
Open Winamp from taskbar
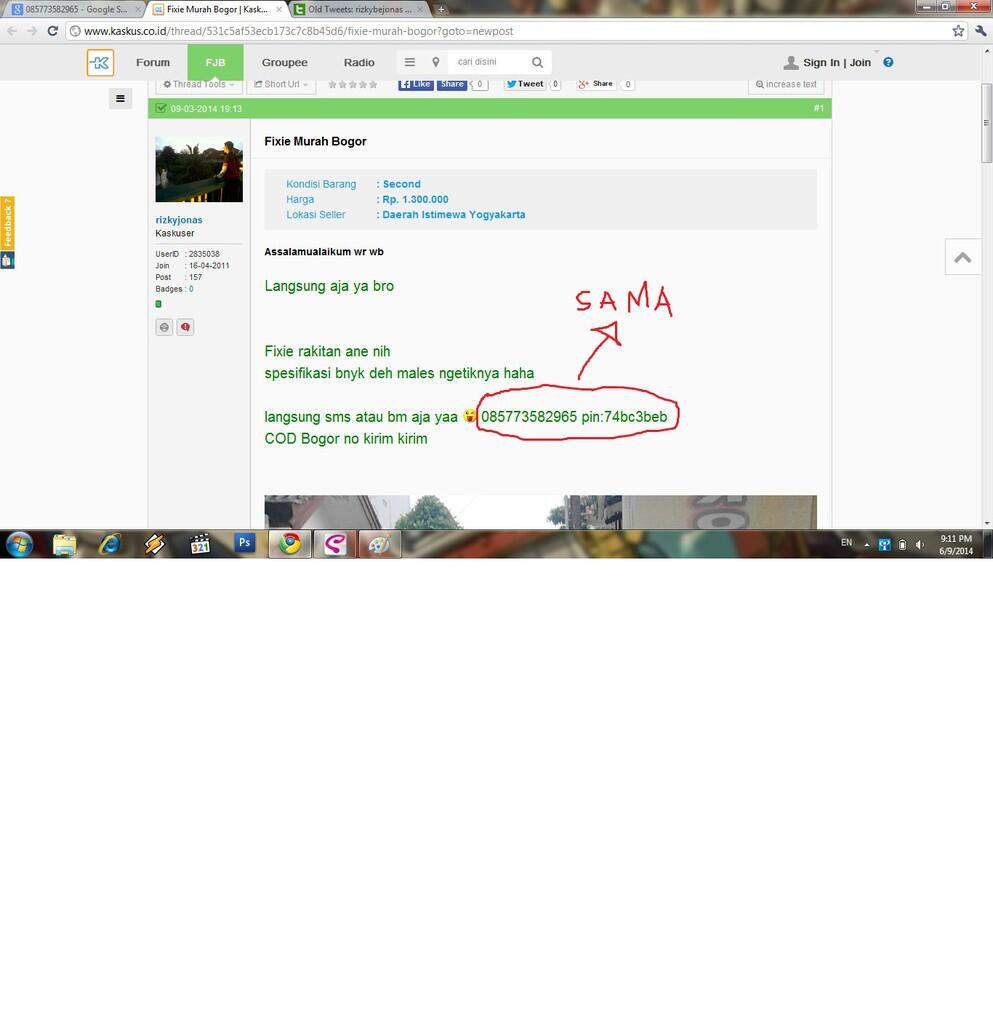point(155,544)
